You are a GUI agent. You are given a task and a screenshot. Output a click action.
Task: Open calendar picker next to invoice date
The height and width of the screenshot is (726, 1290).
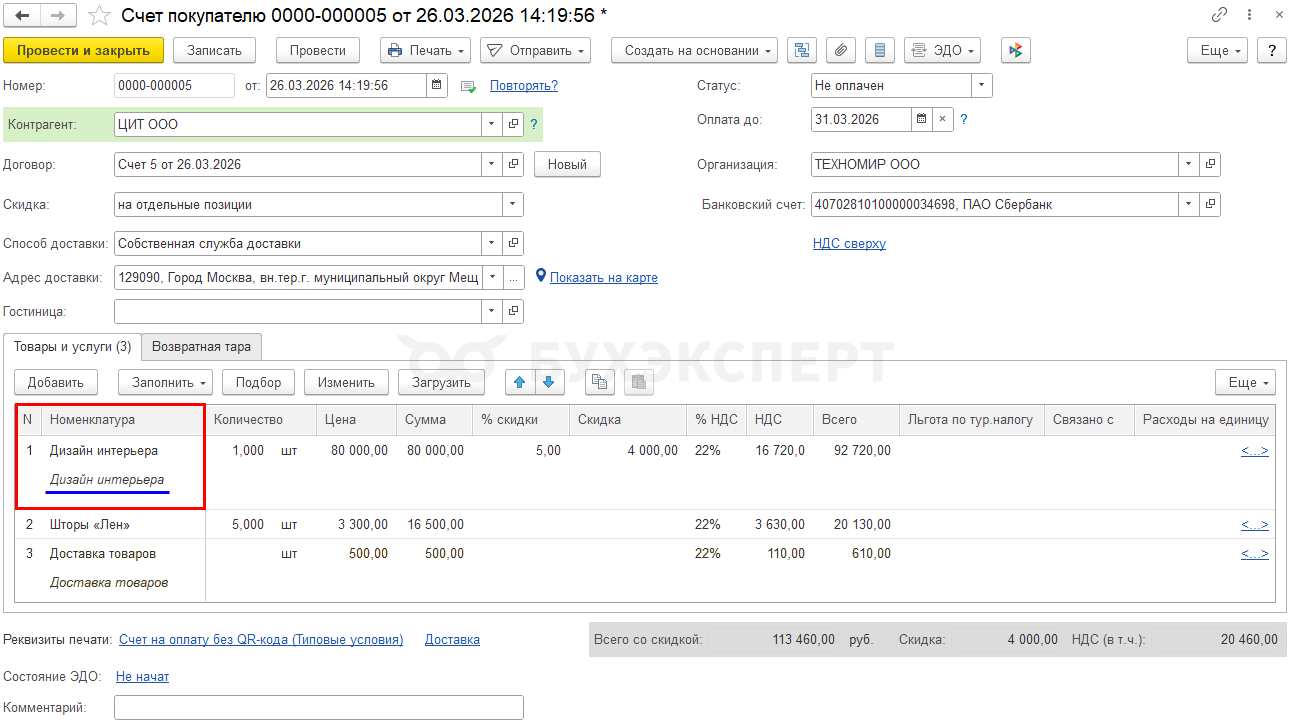click(437, 86)
